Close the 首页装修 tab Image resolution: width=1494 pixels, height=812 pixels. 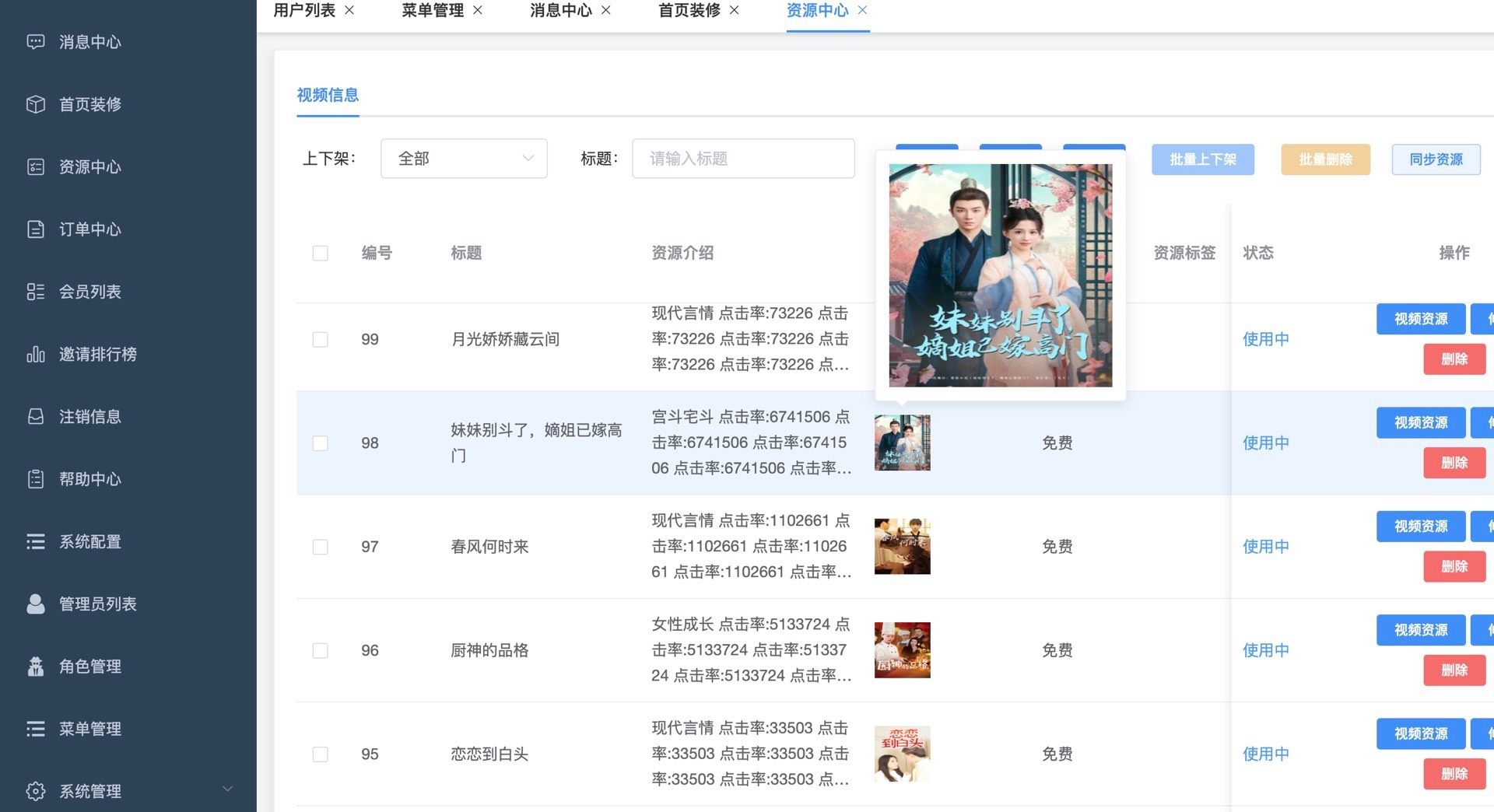[x=735, y=10]
